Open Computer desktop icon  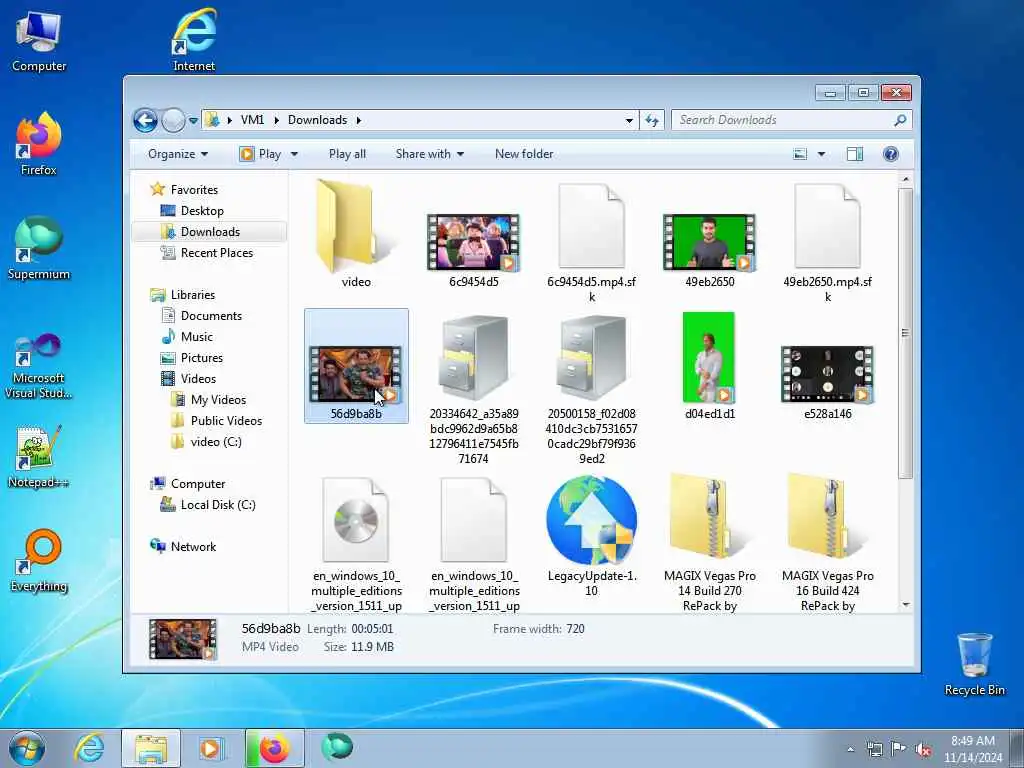[x=39, y=42]
